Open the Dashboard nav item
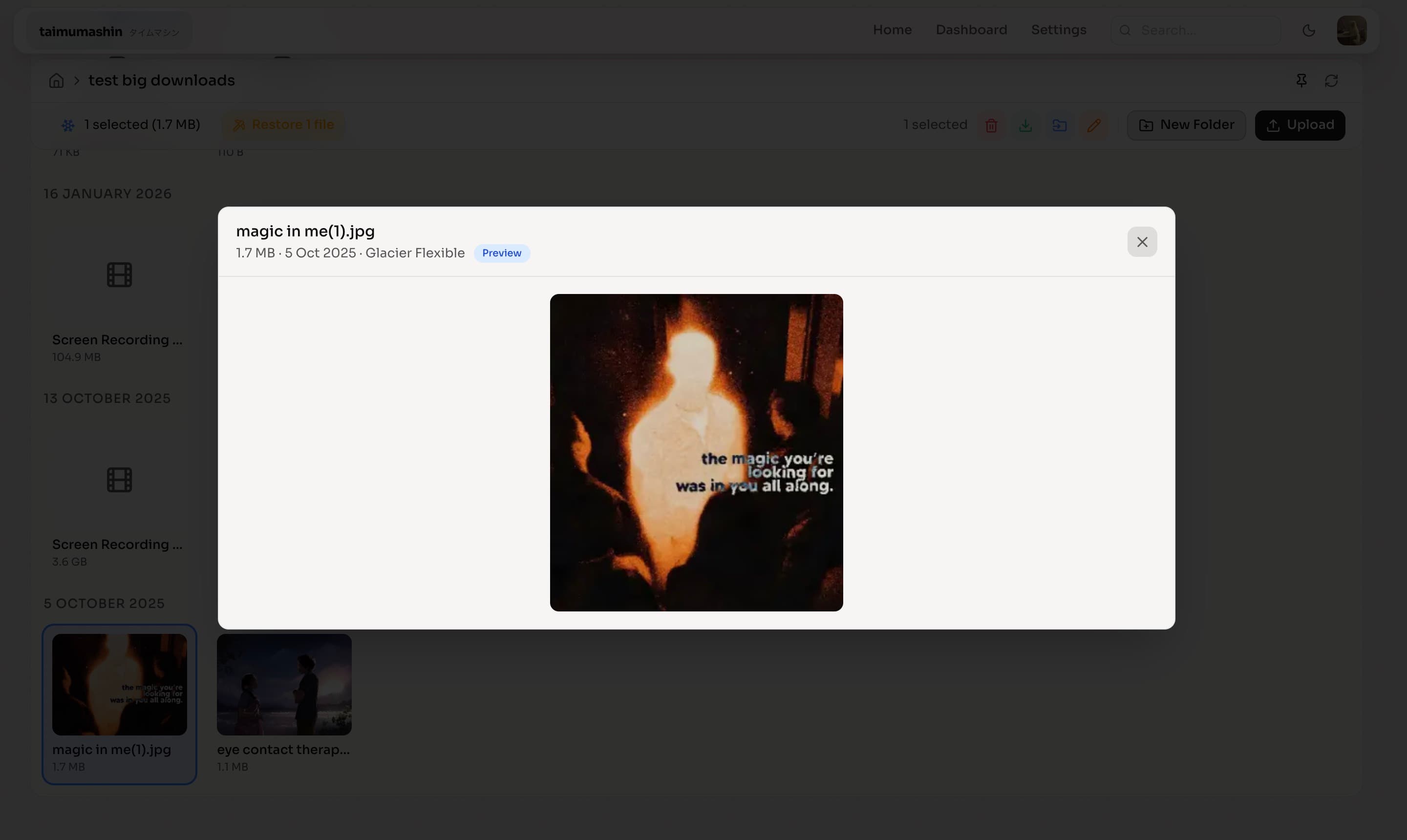Viewport: 1407px width, 840px height. [971, 30]
